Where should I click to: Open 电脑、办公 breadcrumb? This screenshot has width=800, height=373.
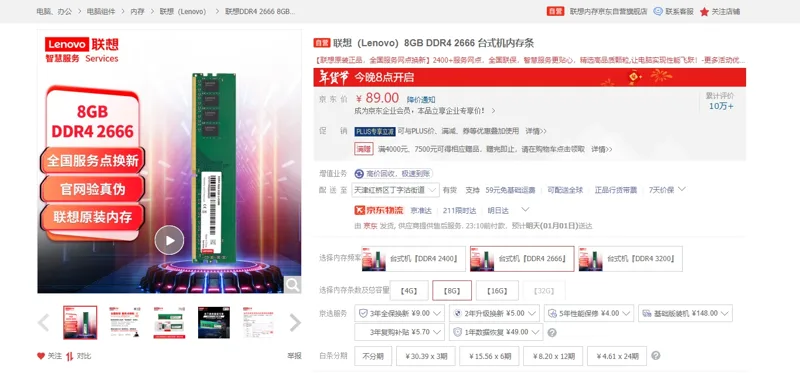click(54, 11)
